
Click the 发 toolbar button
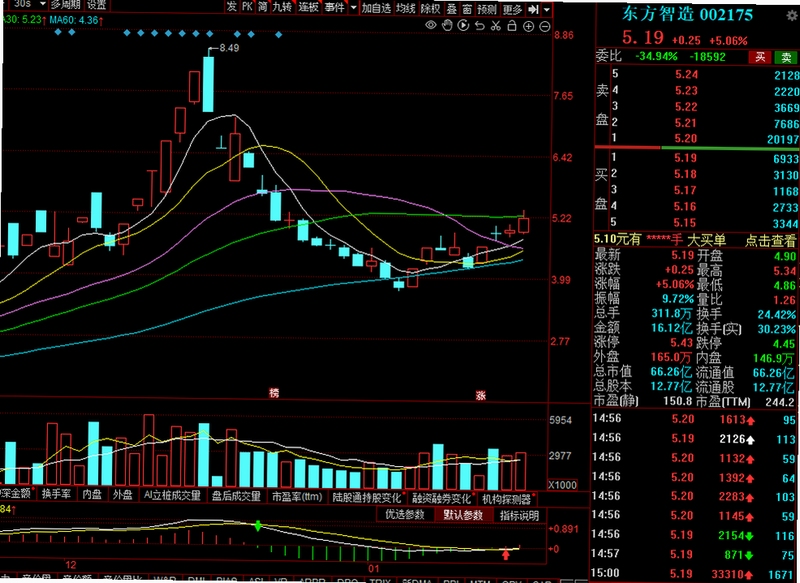(232, 7)
